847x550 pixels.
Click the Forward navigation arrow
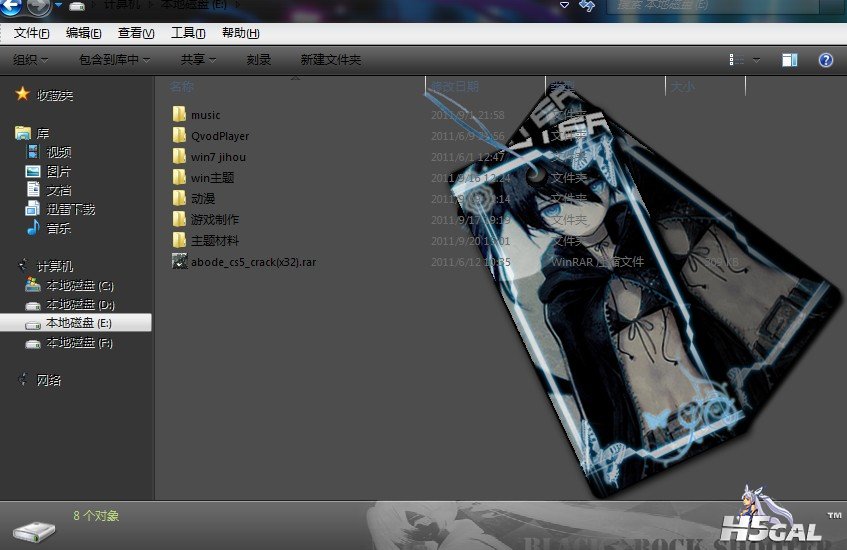[x=38, y=6]
